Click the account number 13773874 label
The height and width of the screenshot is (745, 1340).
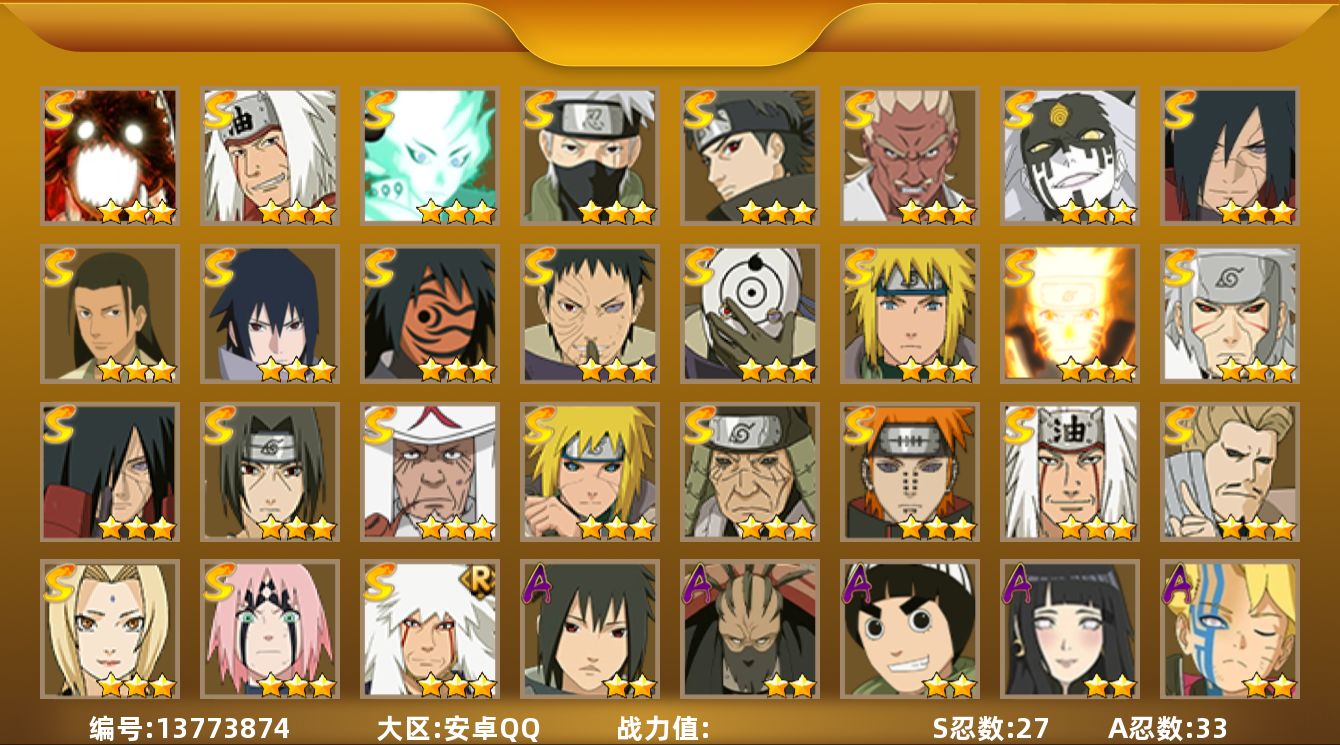click(190, 728)
